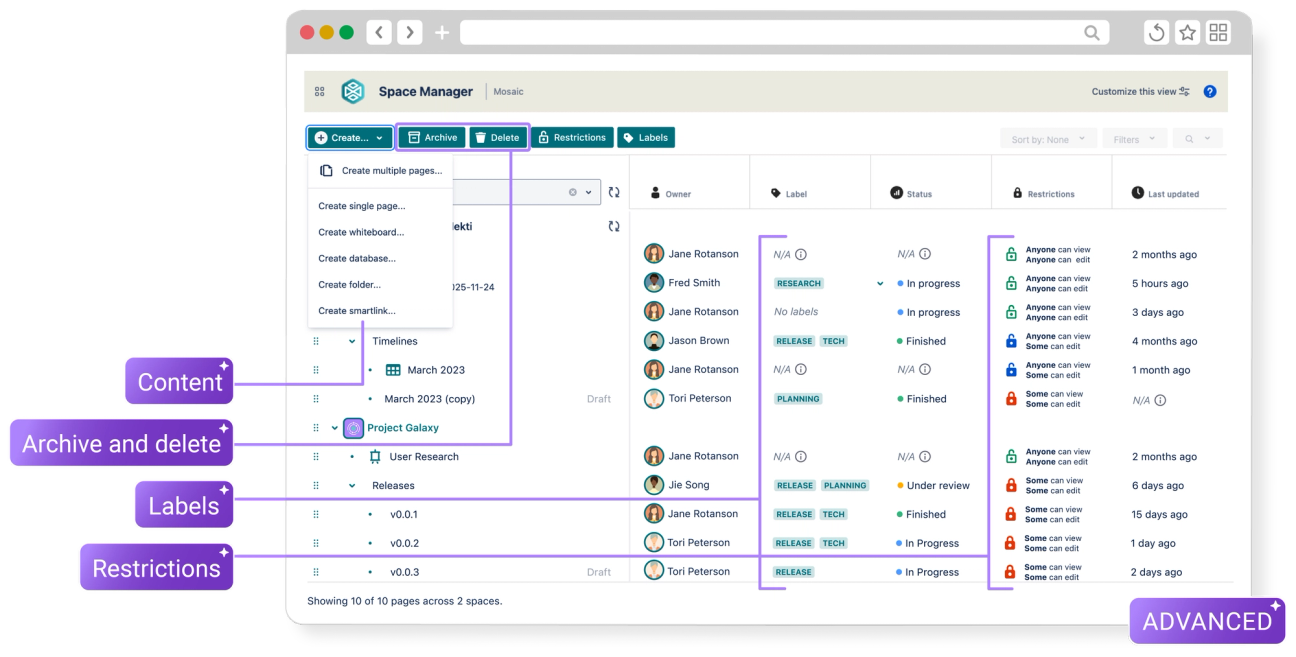Open the app switcher grid icon
The height and width of the screenshot is (657, 1296).
(319, 91)
